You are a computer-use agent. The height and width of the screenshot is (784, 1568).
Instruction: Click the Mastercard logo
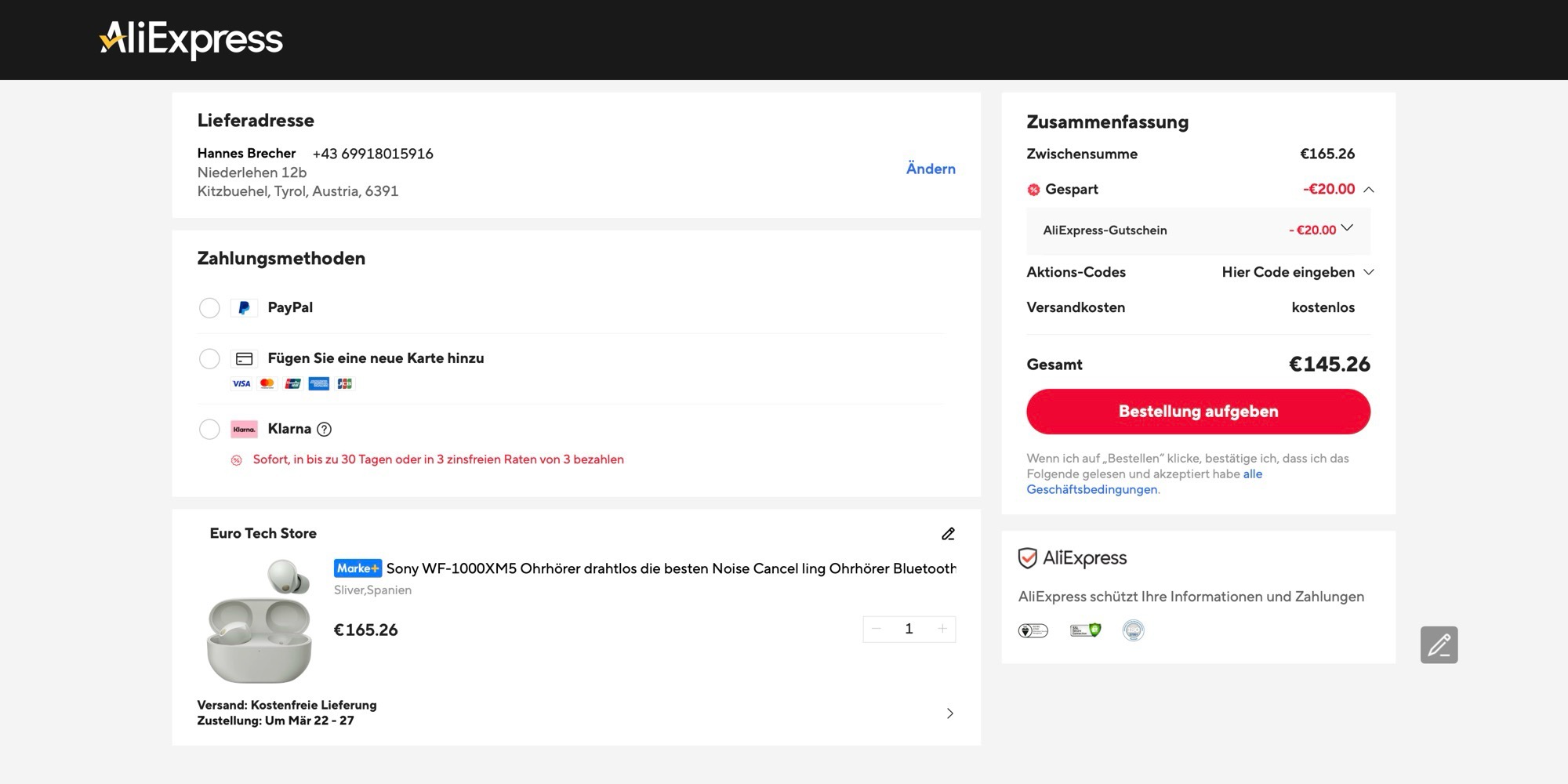tap(267, 383)
